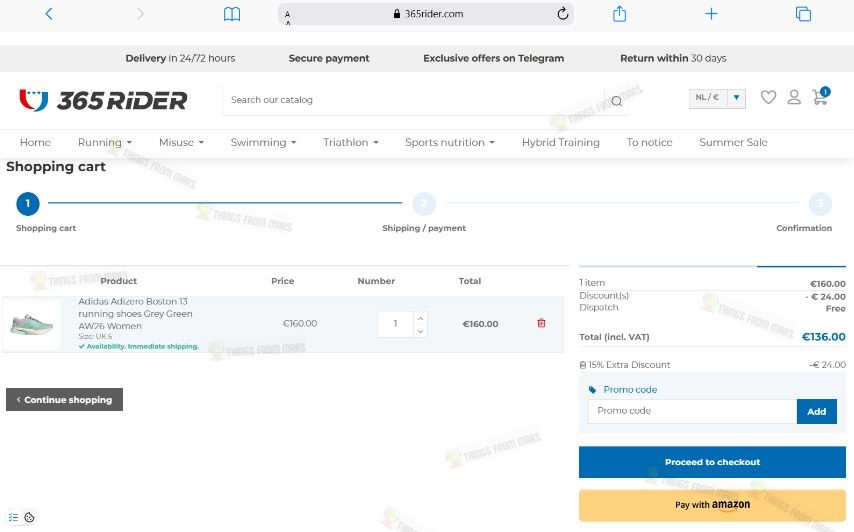The height and width of the screenshot is (532, 854).
Task: Reload the page with refresh icon
Action: coord(563,14)
